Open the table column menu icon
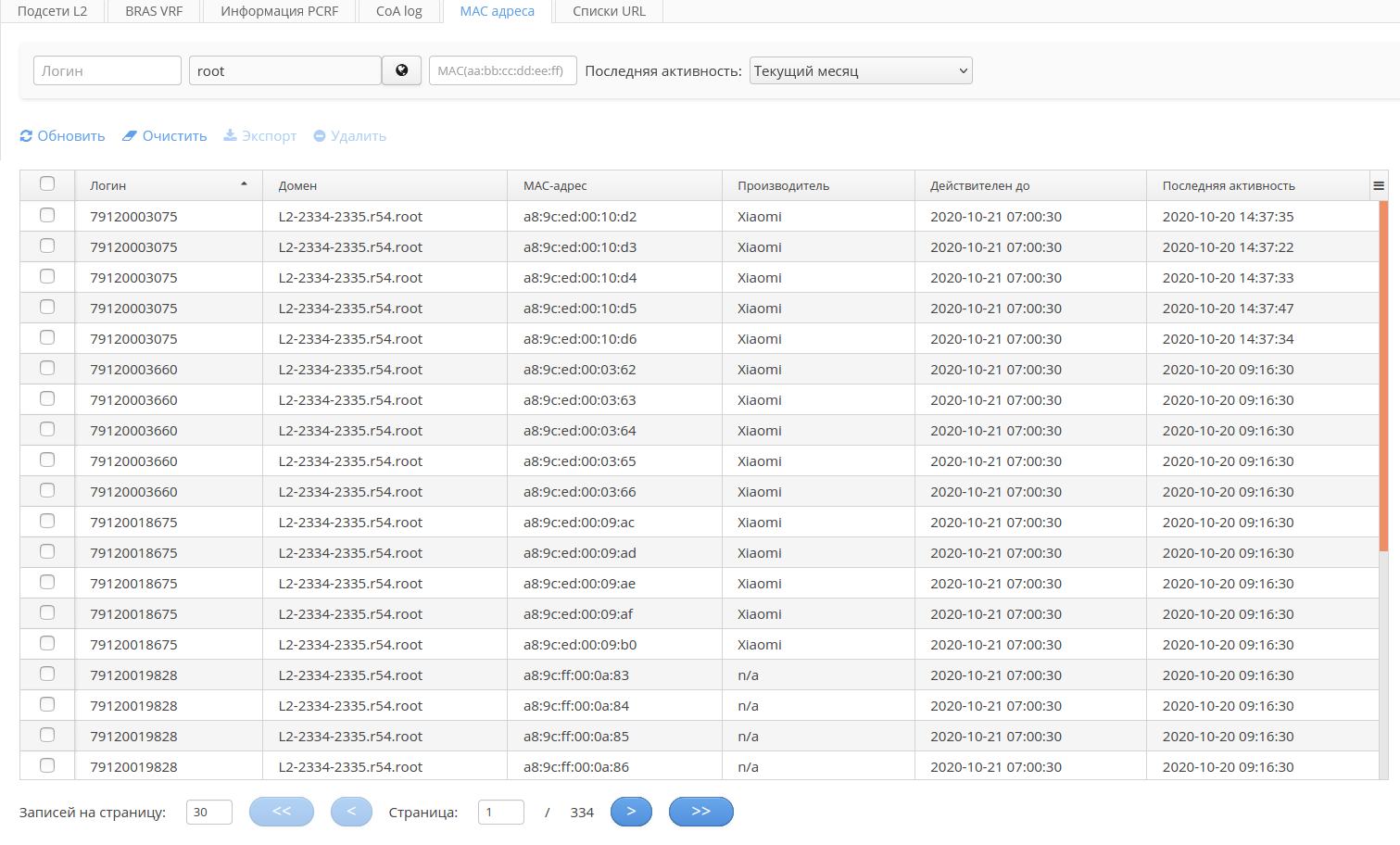1400x845 pixels. [1379, 185]
